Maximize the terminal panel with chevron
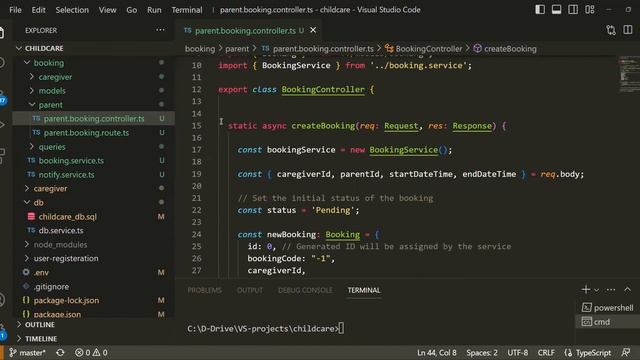The image size is (640, 360). (x=628, y=290)
